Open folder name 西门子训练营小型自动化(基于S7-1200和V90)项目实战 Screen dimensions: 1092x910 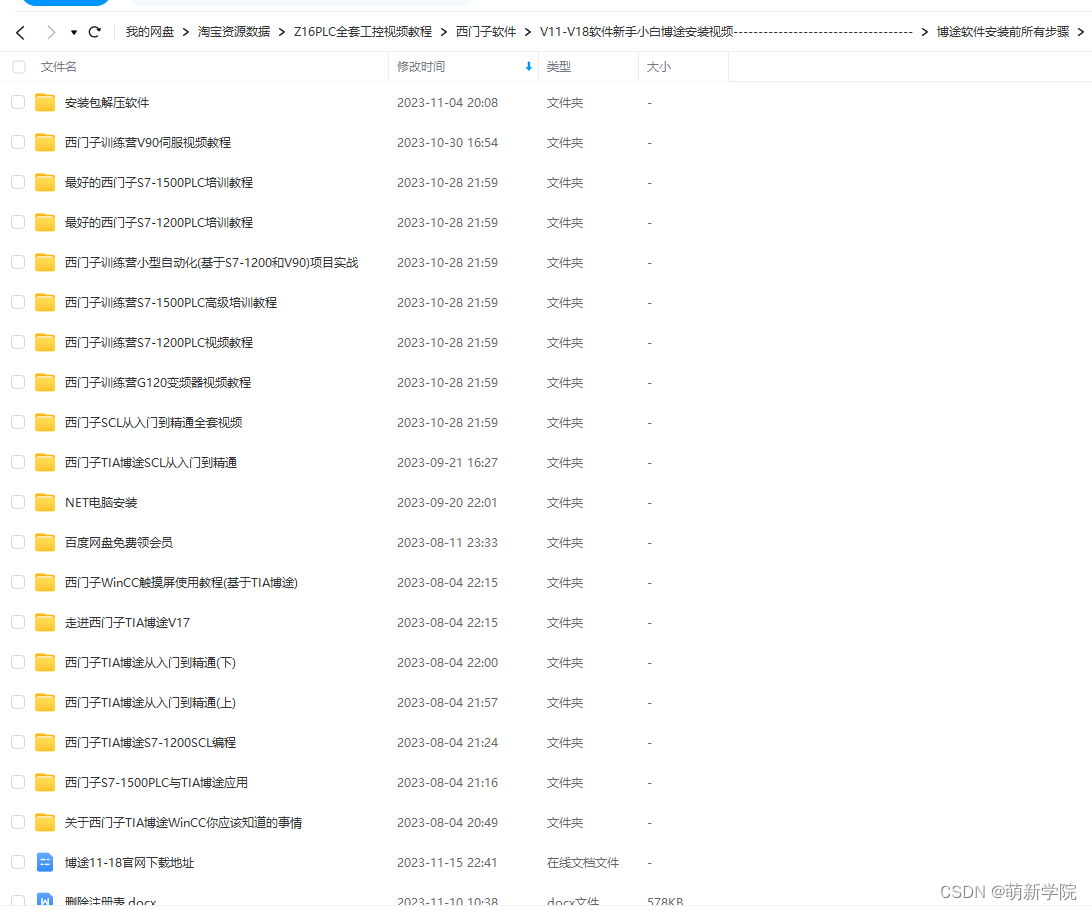[x=212, y=262]
